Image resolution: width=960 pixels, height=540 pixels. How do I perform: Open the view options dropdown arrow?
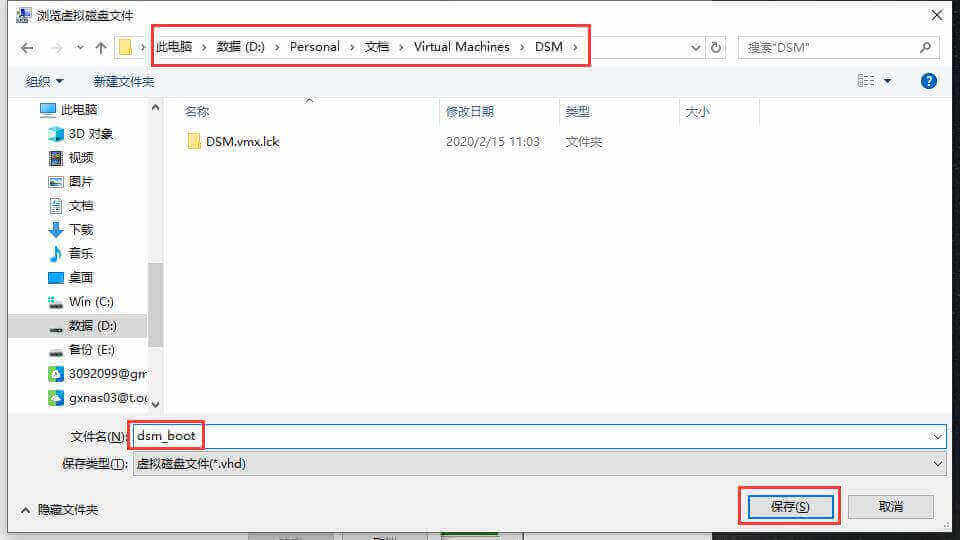(888, 81)
